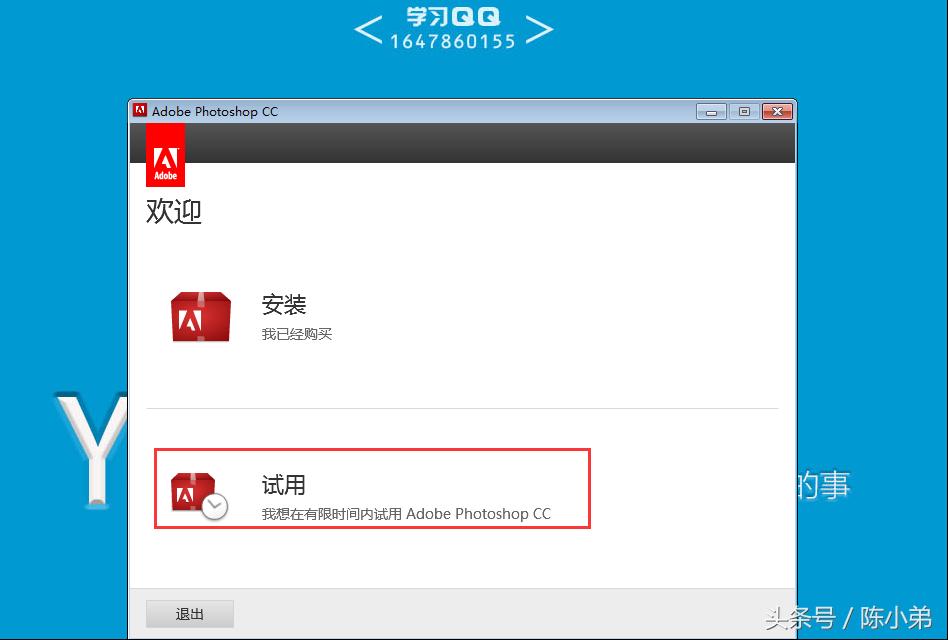
Task: Click the Adobe Photoshop CC title text
Action: [x=215, y=111]
